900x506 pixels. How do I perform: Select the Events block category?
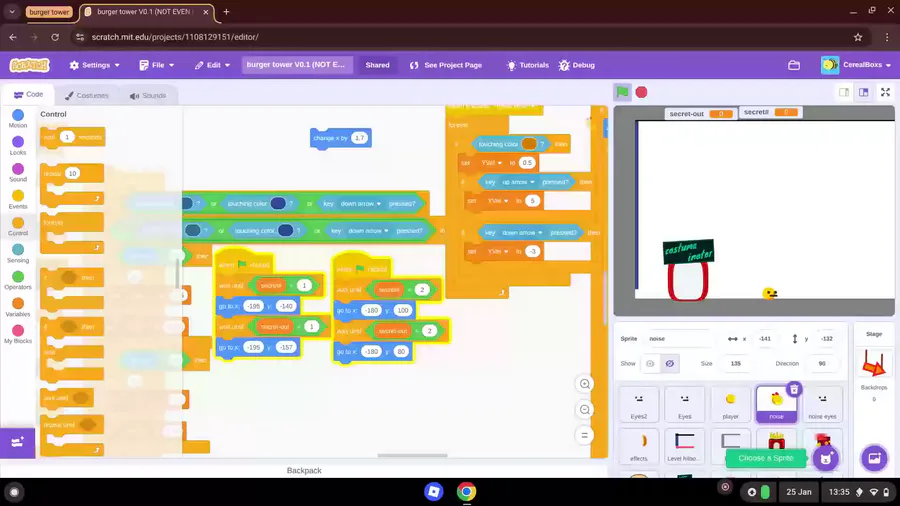pyautogui.click(x=18, y=200)
